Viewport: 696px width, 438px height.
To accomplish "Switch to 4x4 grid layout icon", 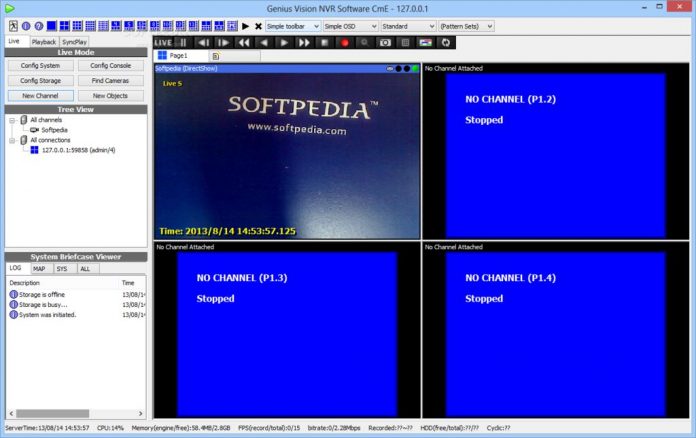I will pos(90,26).
